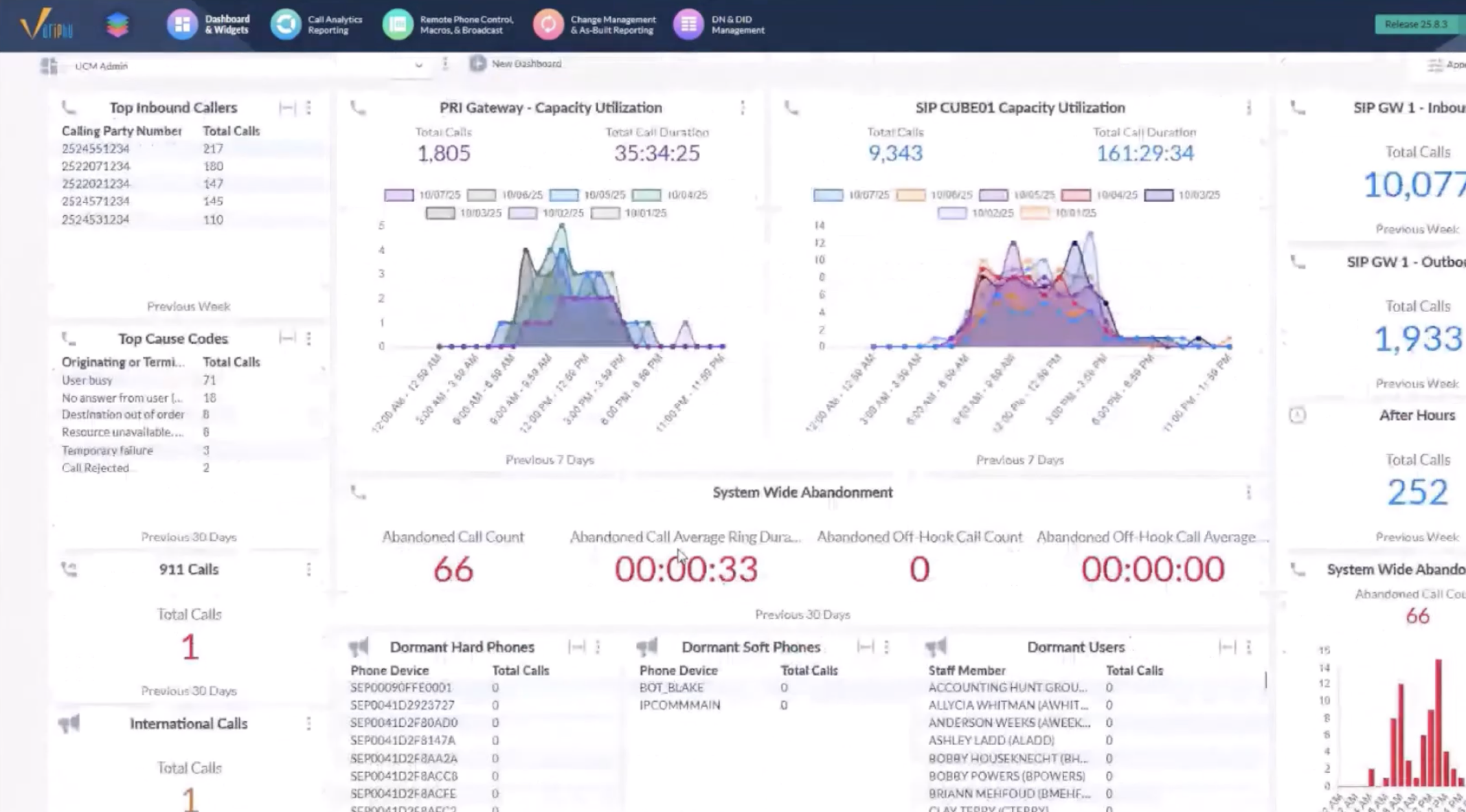This screenshot has width=1466, height=812.
Task: Open System Wide Abandonment widget options menu
Action: click(x=1248, y=493)
